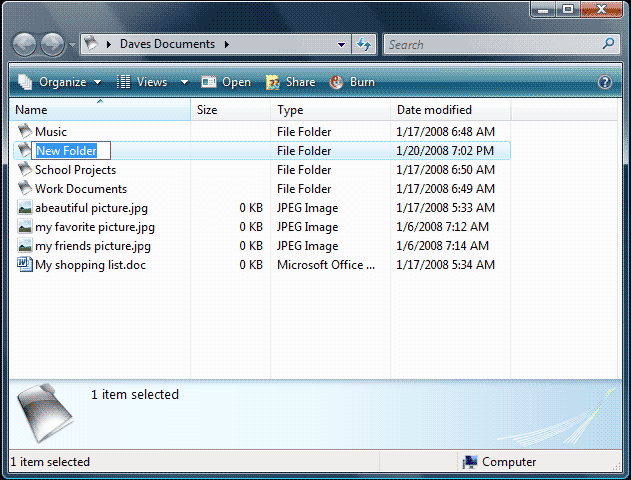The width and height of the screenshot is (631, 480).
Task: Maximize the Explorer window
Action: [568, 10]
